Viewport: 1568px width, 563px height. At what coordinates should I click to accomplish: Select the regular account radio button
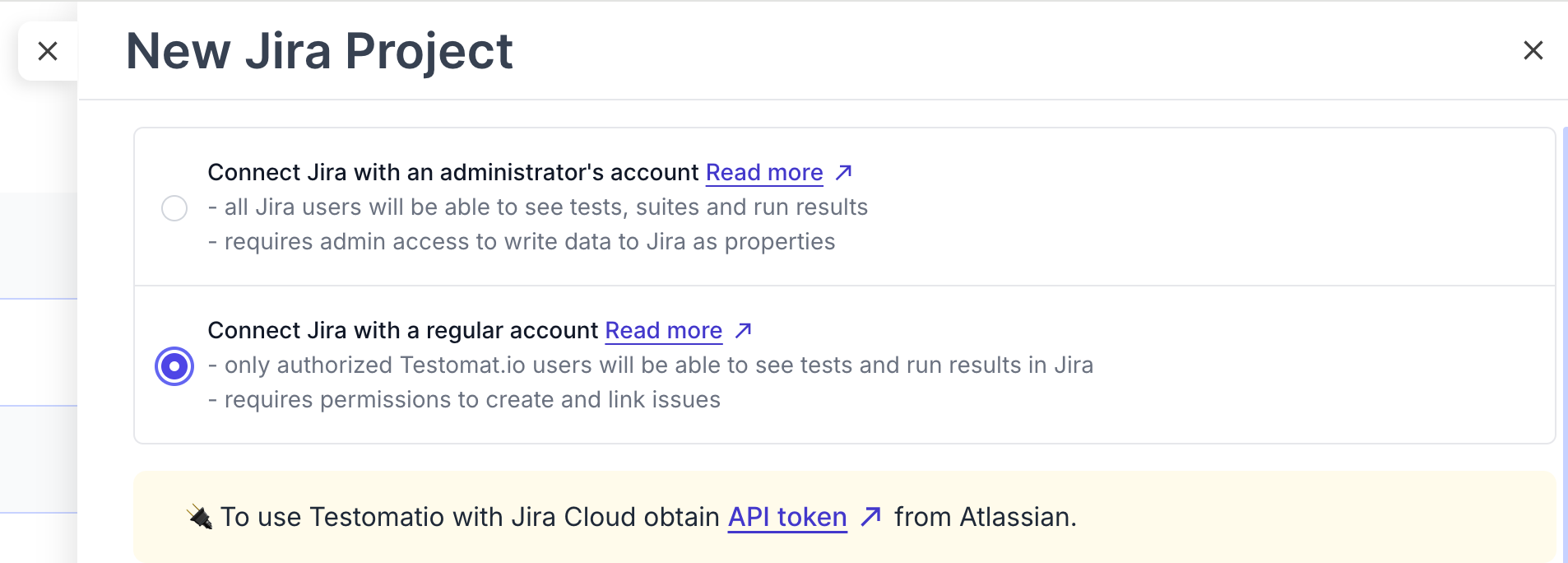(174, 366)
